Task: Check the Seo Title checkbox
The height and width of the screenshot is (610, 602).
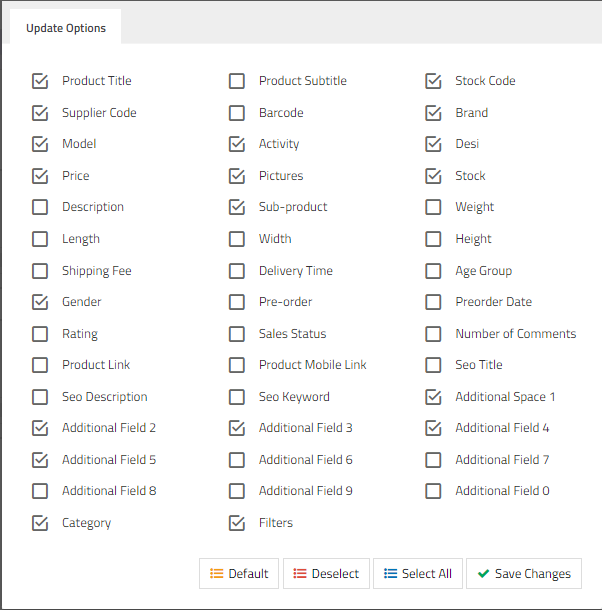Action: (433, 365)
